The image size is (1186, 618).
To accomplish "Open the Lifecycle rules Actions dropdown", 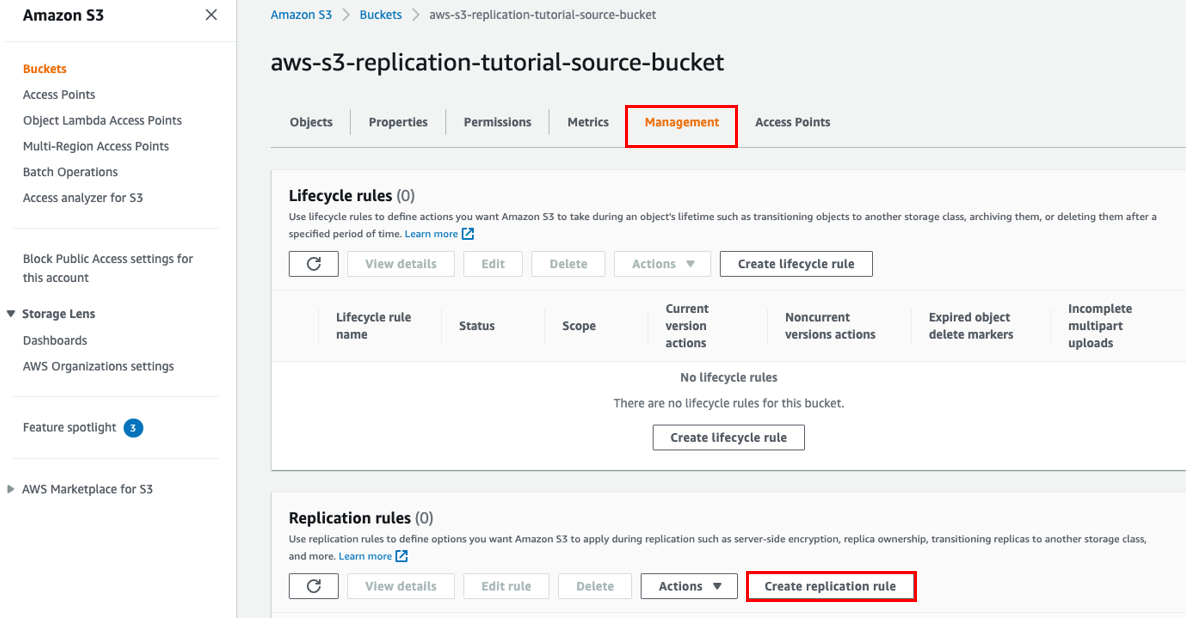I will click(663, 264).
